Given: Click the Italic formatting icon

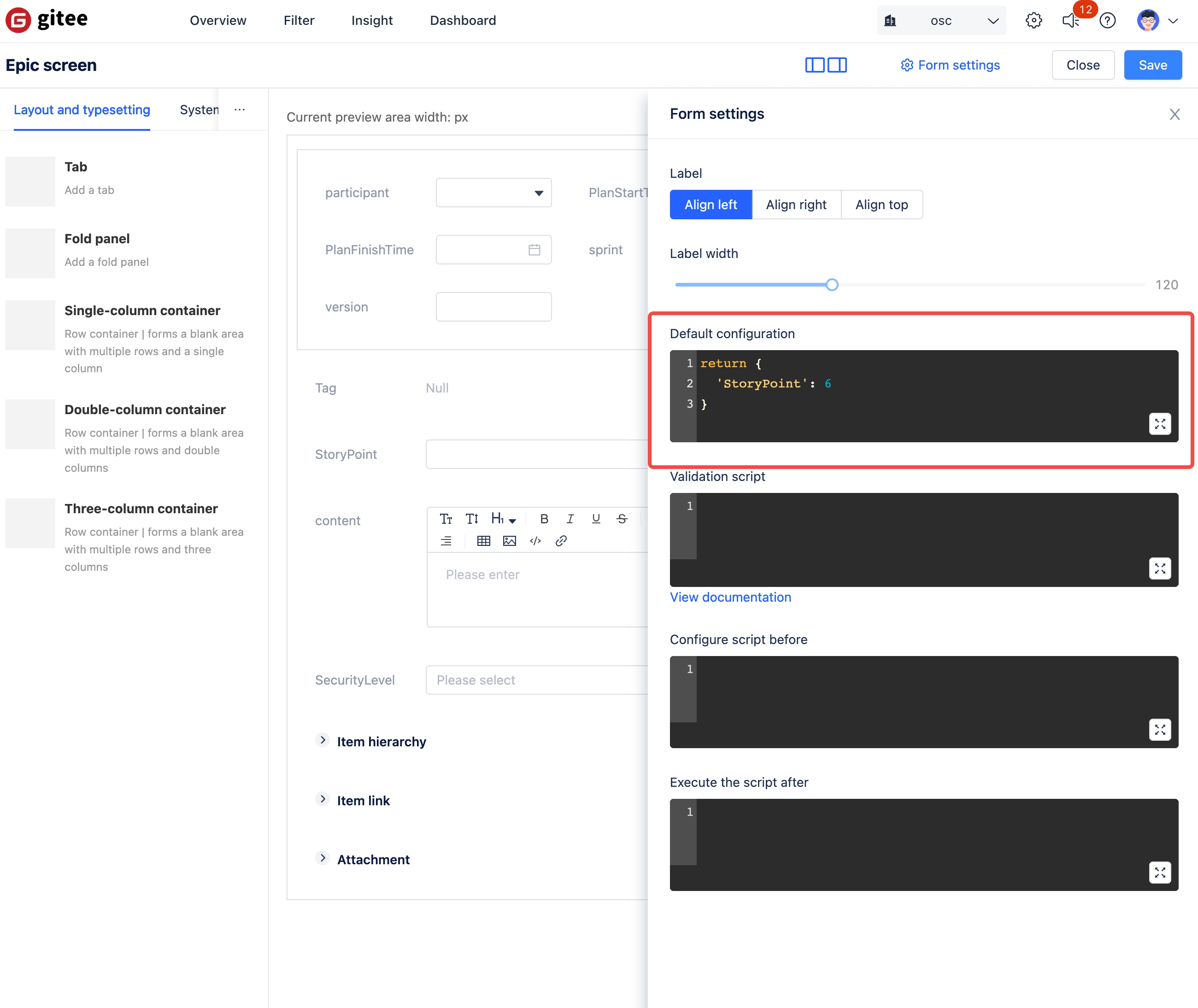Looking at the screenshot, I should click(570, 519).
